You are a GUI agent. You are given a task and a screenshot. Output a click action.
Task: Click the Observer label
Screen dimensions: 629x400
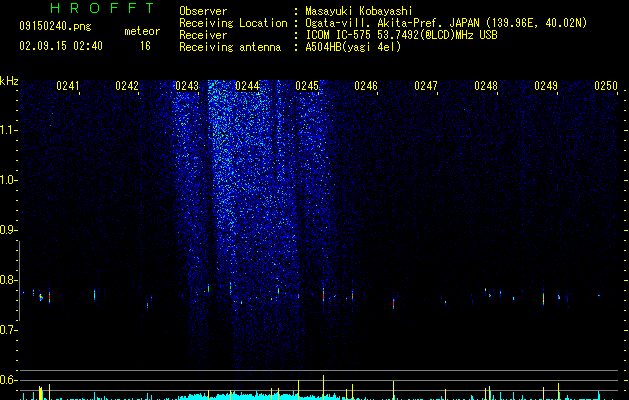203,11
